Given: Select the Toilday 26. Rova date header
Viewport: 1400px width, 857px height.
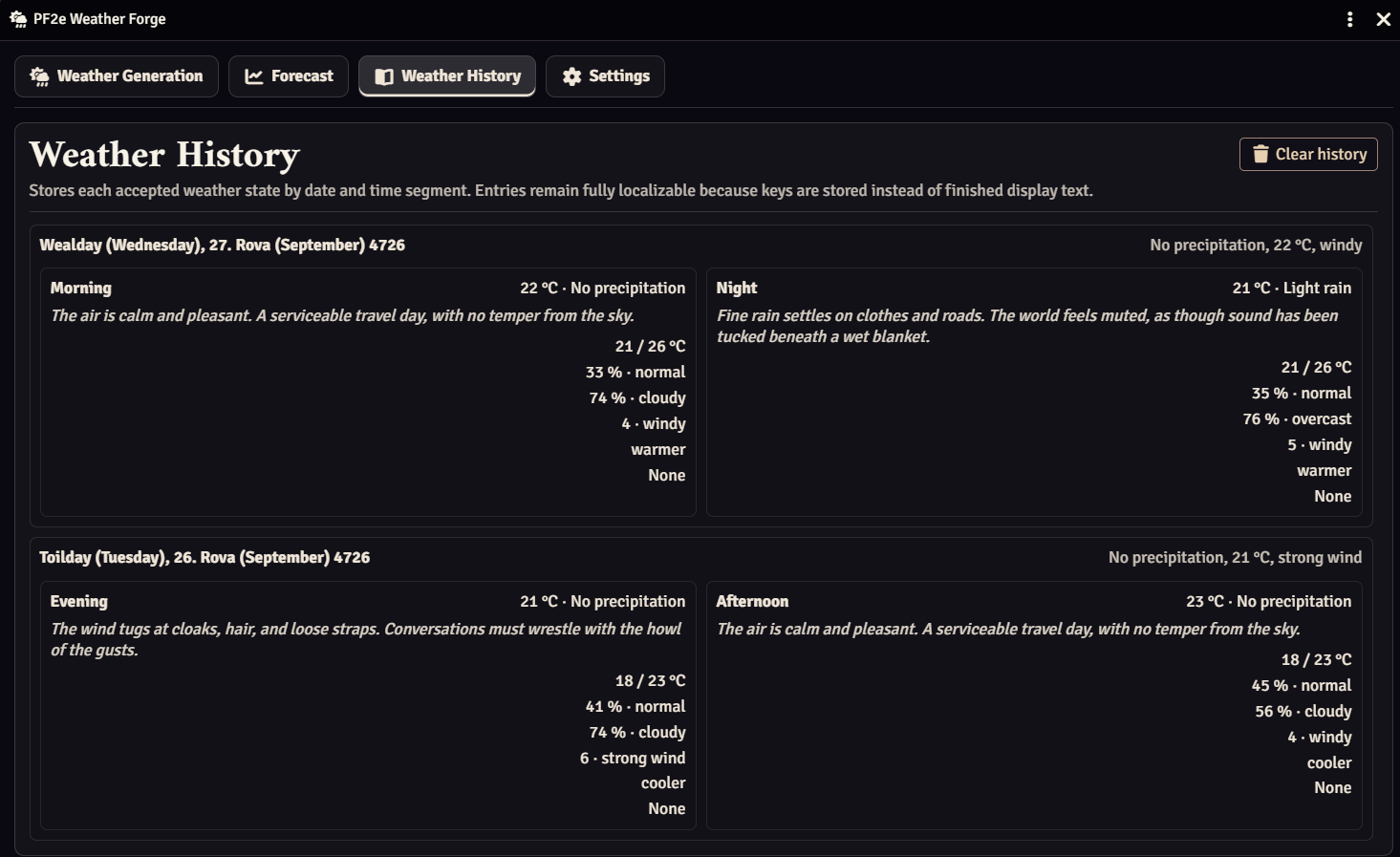Looking at the screenshot, I should pos(205,557).
